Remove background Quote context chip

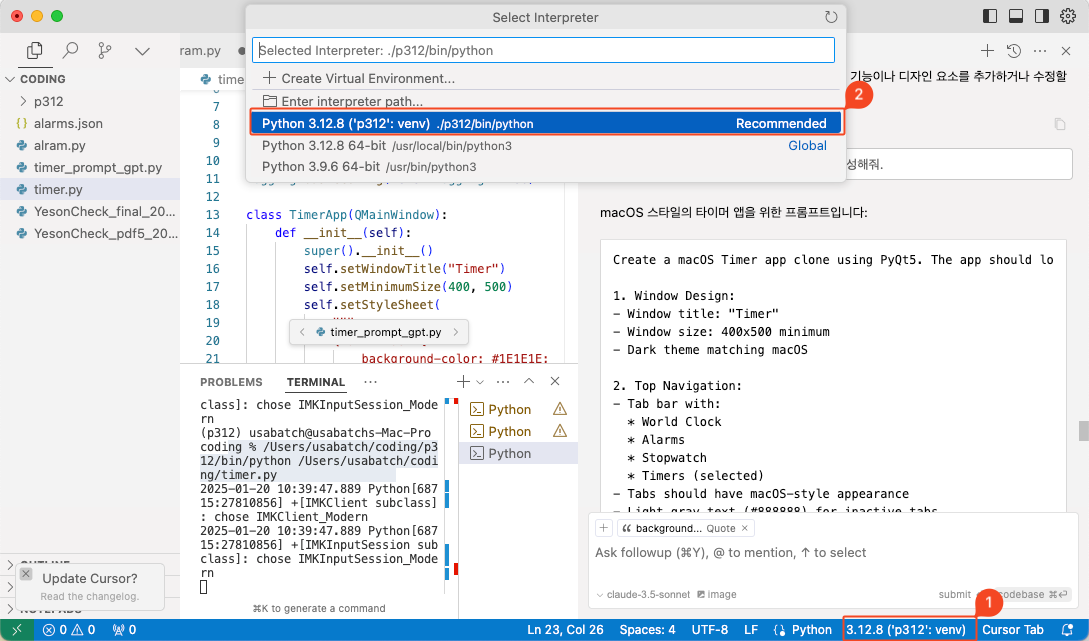tap(745, 528)
